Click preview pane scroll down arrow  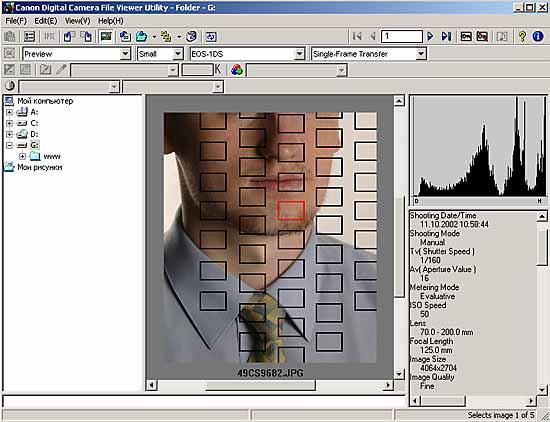[x=399, y=374]
